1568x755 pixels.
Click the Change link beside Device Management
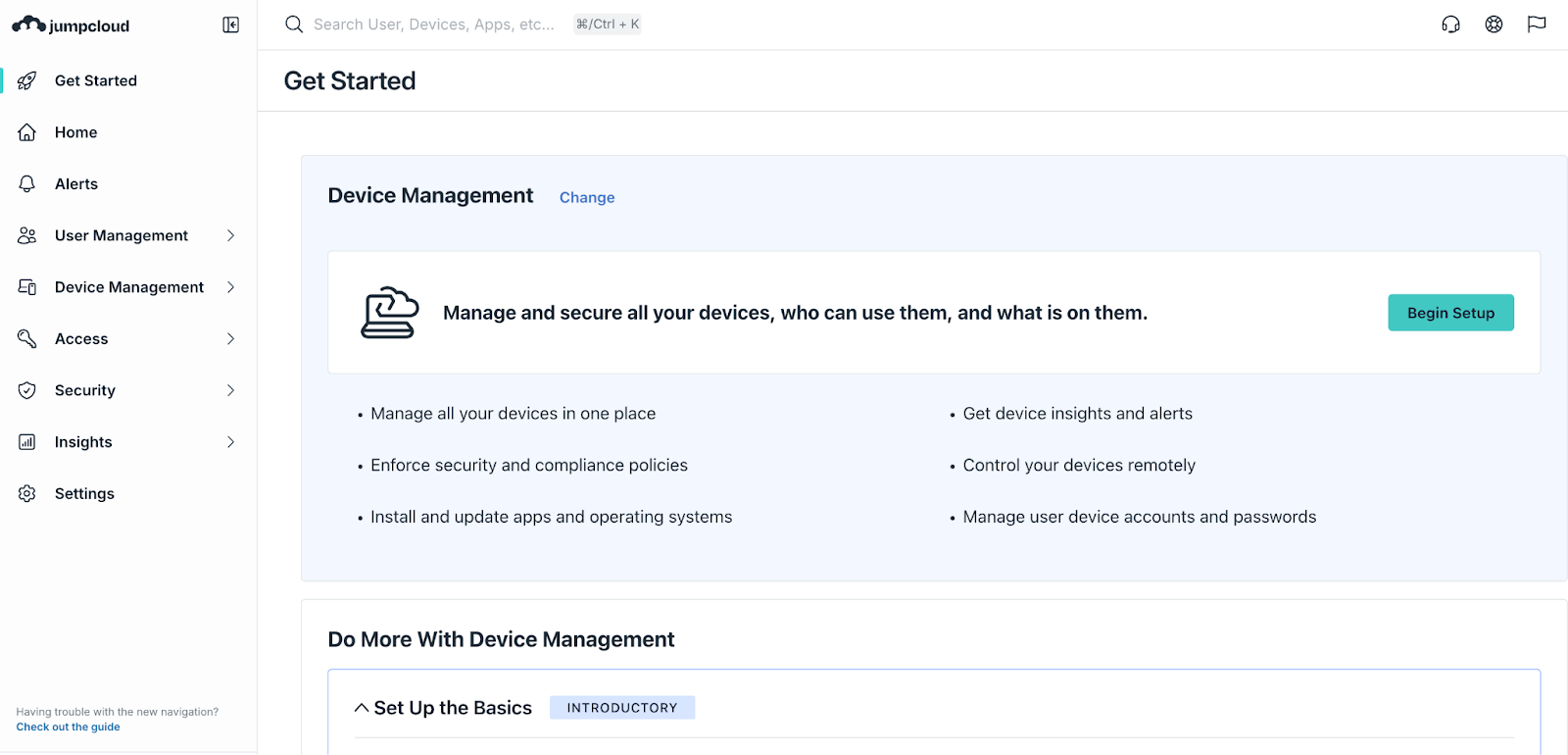click(x=587, y=197)
